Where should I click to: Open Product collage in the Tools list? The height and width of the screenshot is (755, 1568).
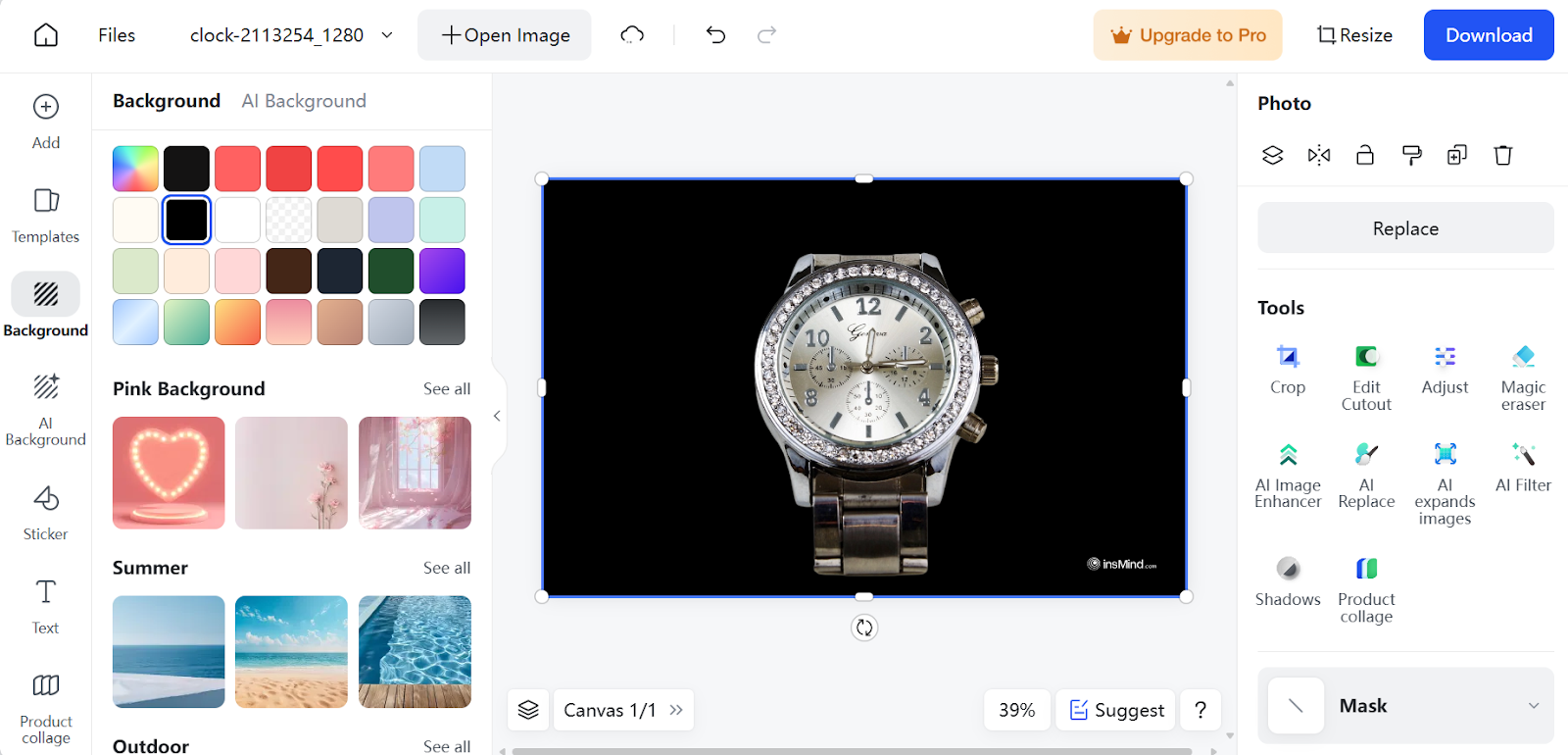pos(1366,590)
